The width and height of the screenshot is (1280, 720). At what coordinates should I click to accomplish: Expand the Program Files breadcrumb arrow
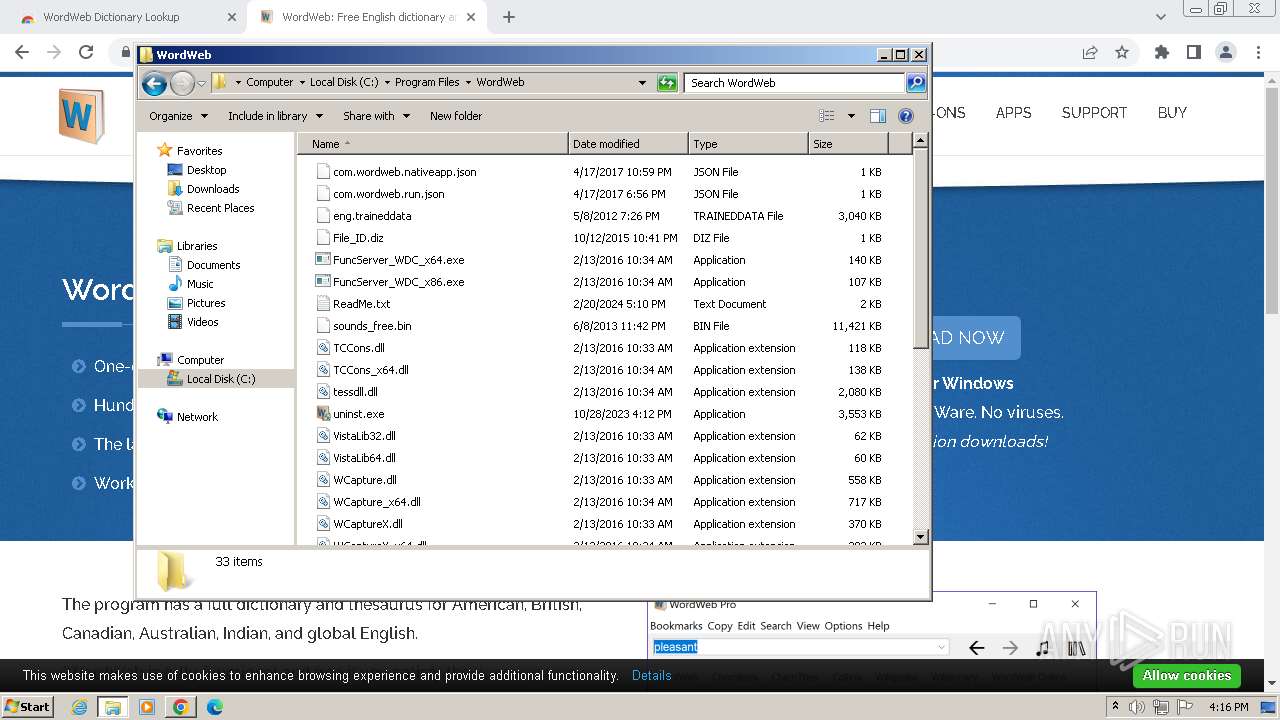[467, 83]
